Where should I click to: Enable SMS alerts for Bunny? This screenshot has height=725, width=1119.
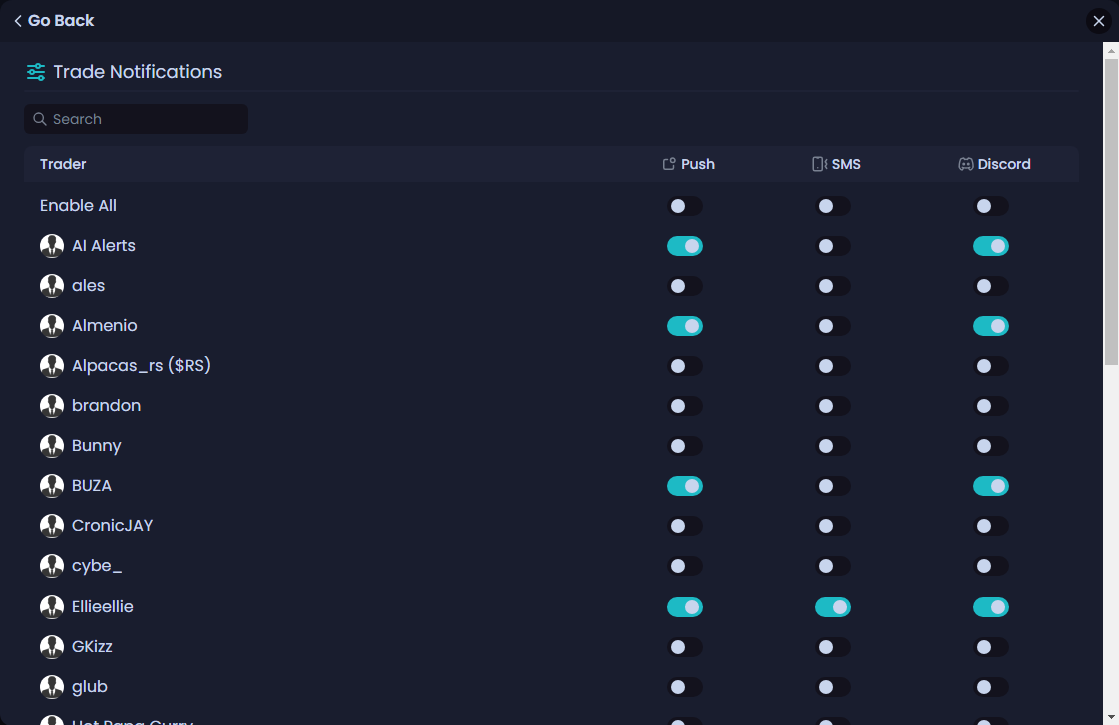click(x=833, y=446)
